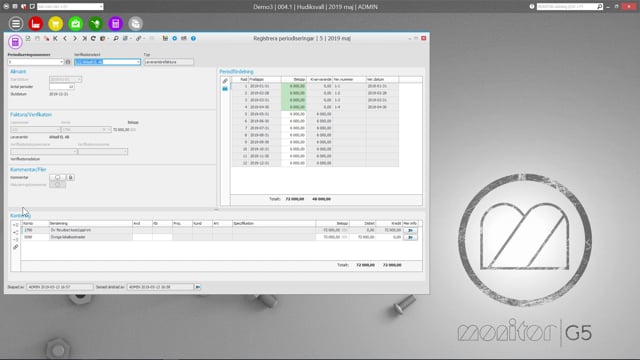The width and height of the screenshot is (640, 360).
Task: Open the red factory module icon
Action: [x=36, y=24]
